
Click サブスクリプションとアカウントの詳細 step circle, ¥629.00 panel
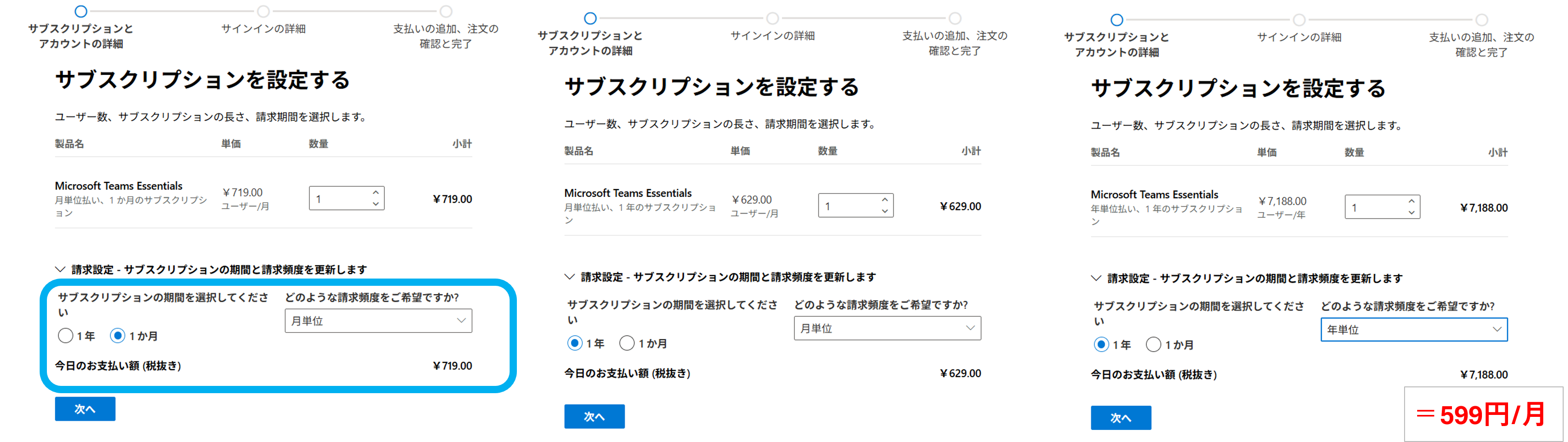tap(590, 18)
